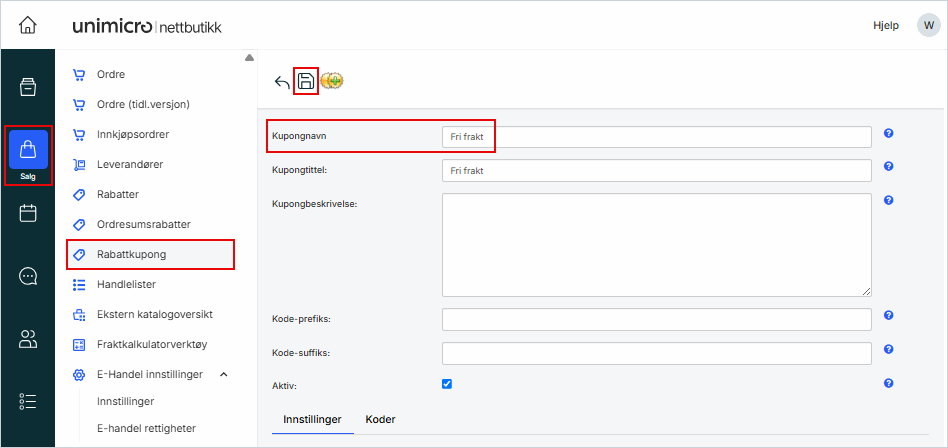Open the W user avatar menu
The height and width of the screenshot is (448, 948).
coord(928,25)
